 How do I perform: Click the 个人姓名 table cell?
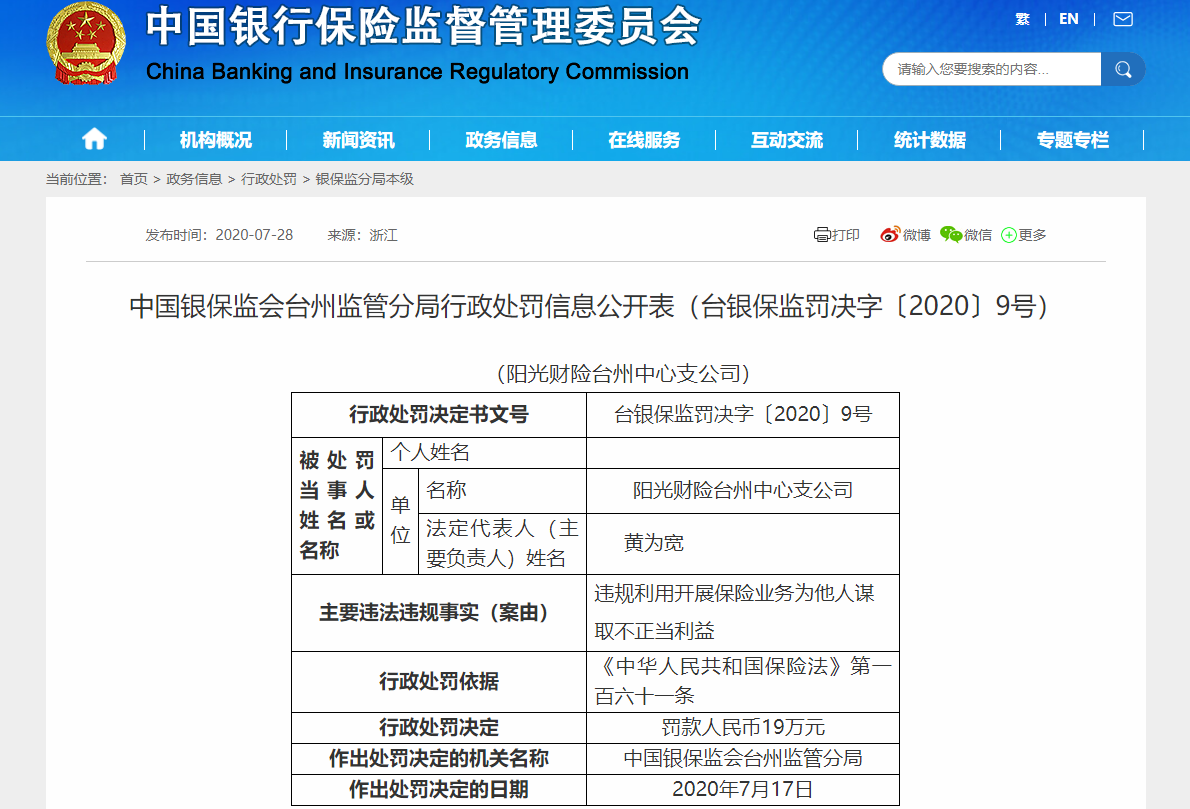click(x=484, y=453)
